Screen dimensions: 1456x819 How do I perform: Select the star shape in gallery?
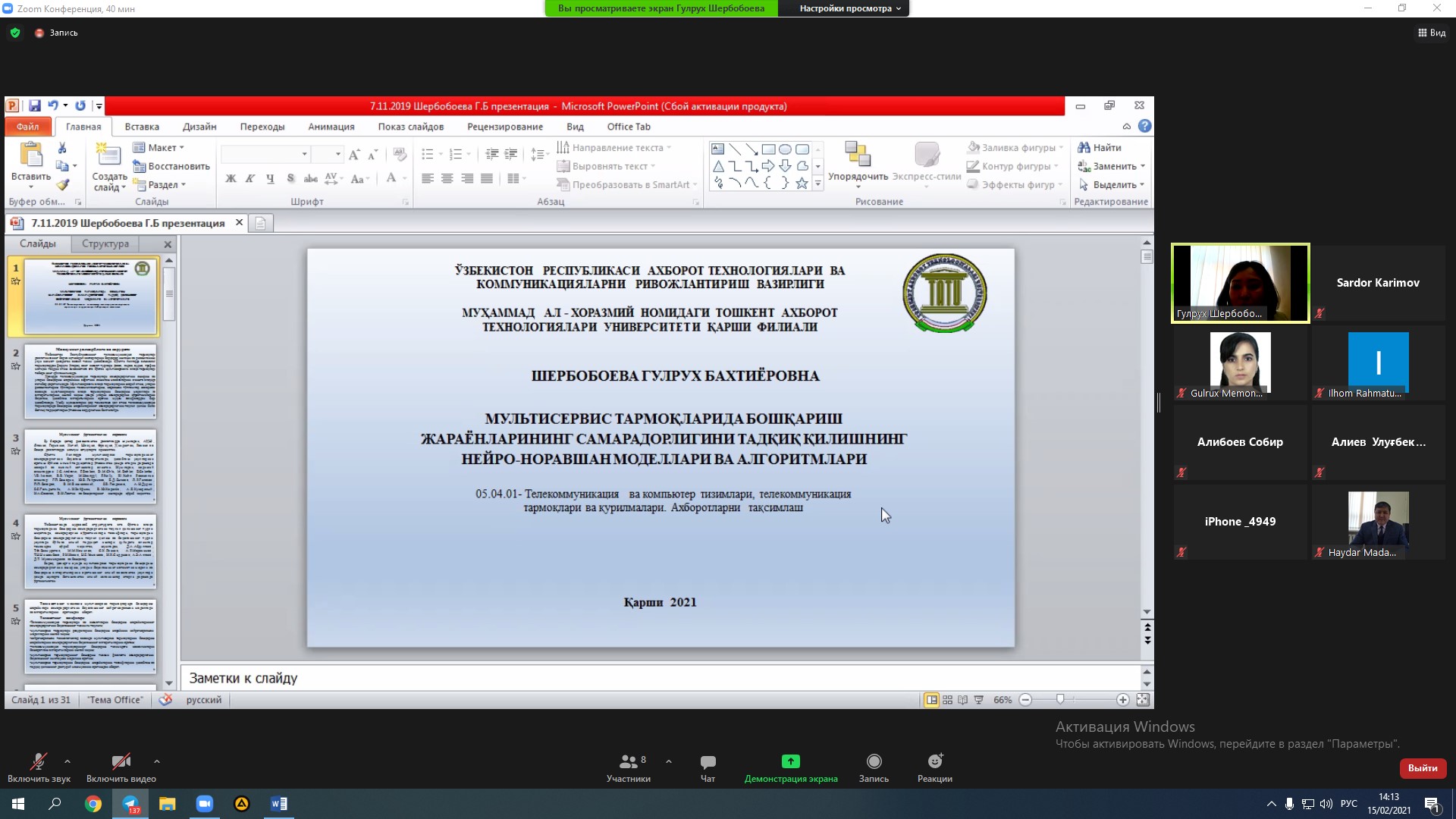802,183
